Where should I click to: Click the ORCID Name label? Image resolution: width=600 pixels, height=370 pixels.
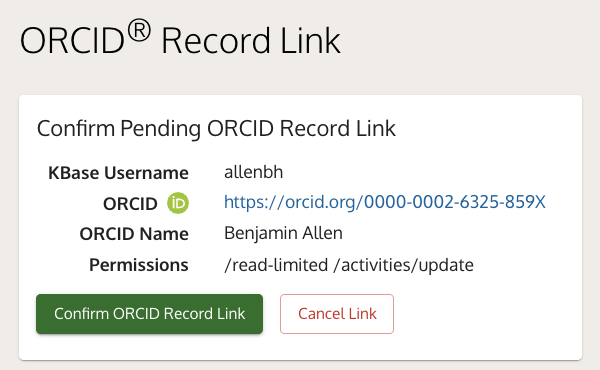click(x=134, y=234)
